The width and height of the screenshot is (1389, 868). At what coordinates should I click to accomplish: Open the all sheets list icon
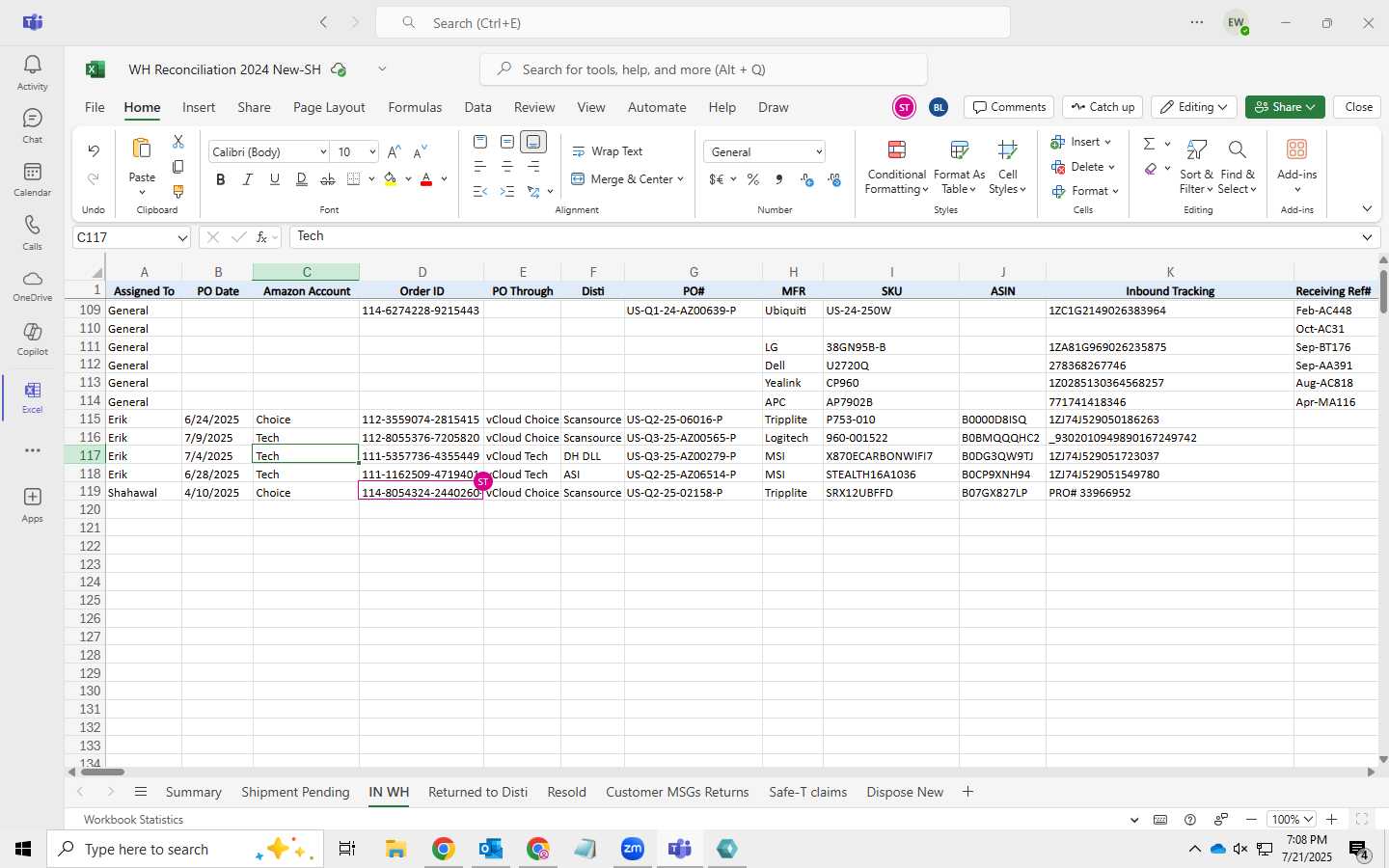coord(141,792)
